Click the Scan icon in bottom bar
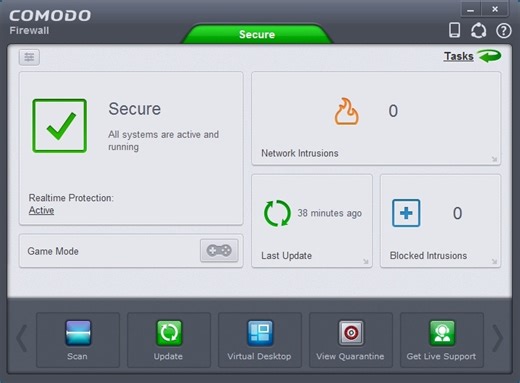Viewport: 520px width, 383px height. (78, 333)
